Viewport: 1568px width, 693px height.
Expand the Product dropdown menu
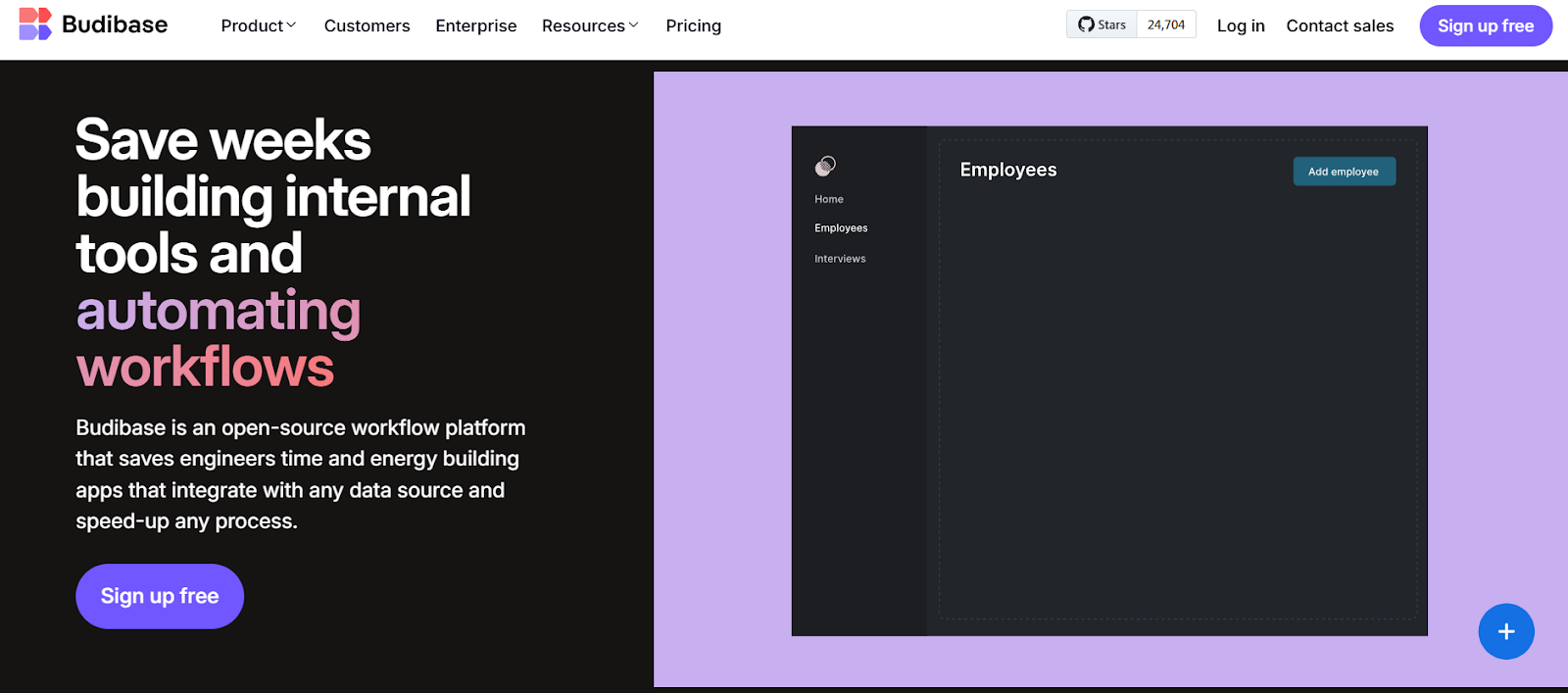pyautogui.click(x=258, y=26)
